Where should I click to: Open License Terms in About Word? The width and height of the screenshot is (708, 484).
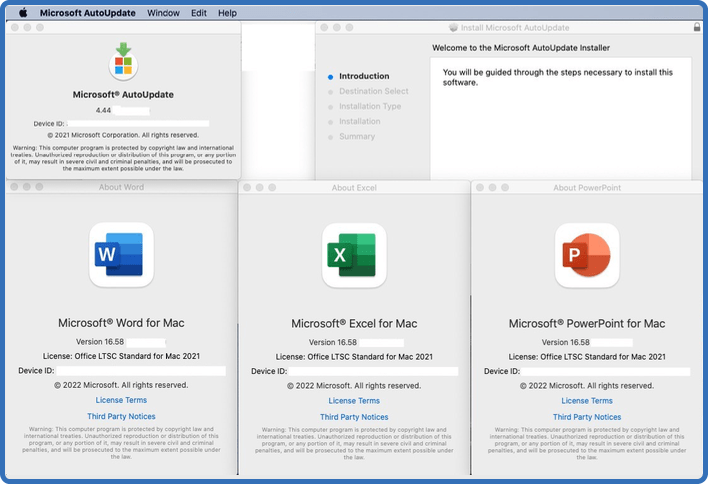121,400
